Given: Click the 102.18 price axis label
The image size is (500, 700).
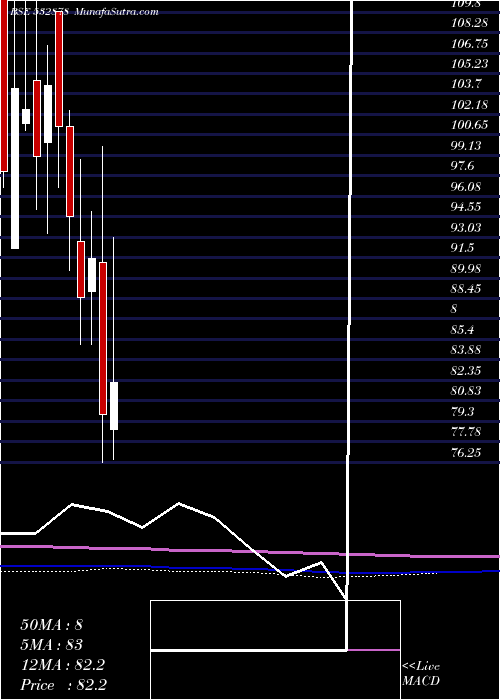Looking at the screenshot, I should (x=469, y=105).
